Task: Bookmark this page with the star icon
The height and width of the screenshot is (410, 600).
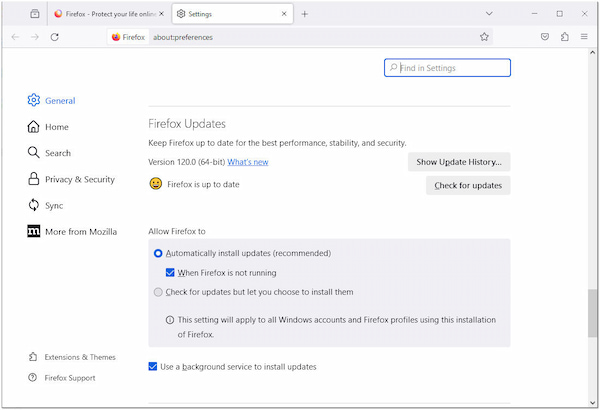Action: [484, 37]
